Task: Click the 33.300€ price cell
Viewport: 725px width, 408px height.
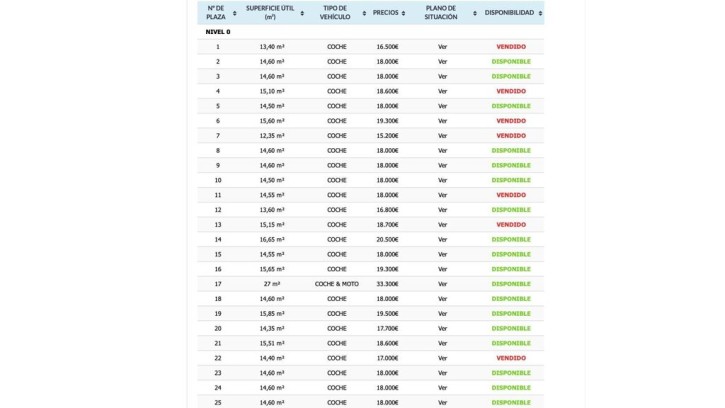Action: coord(387,284)
